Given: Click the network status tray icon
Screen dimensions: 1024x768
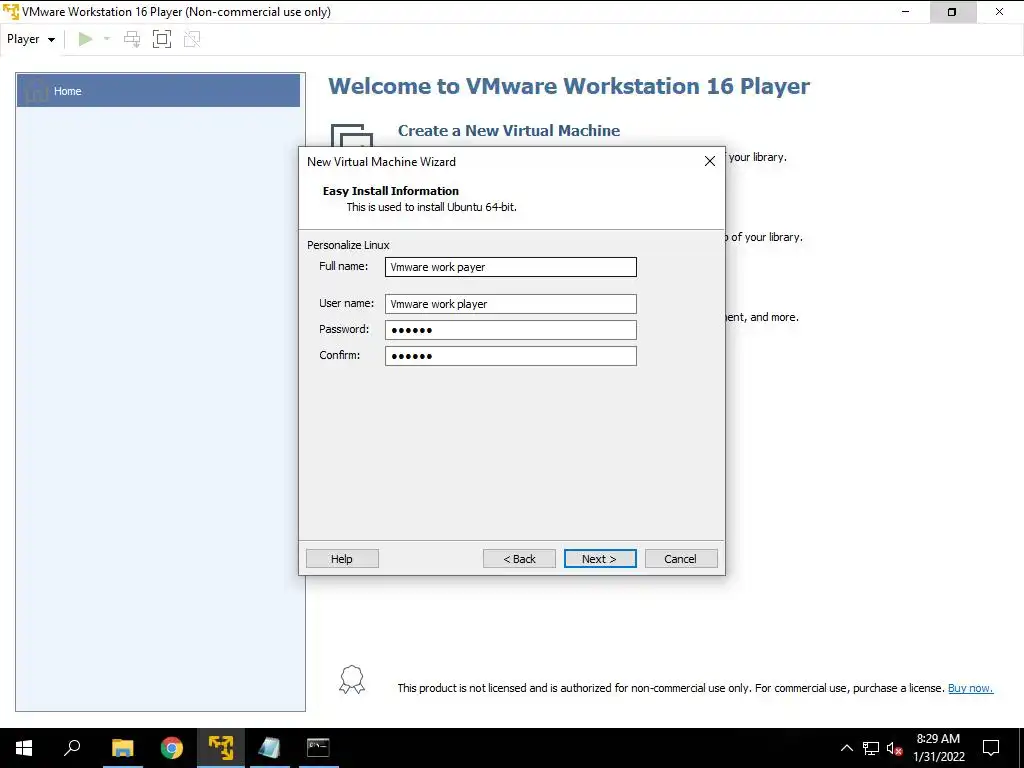Looking at the screenshot, I should point(871,748).
